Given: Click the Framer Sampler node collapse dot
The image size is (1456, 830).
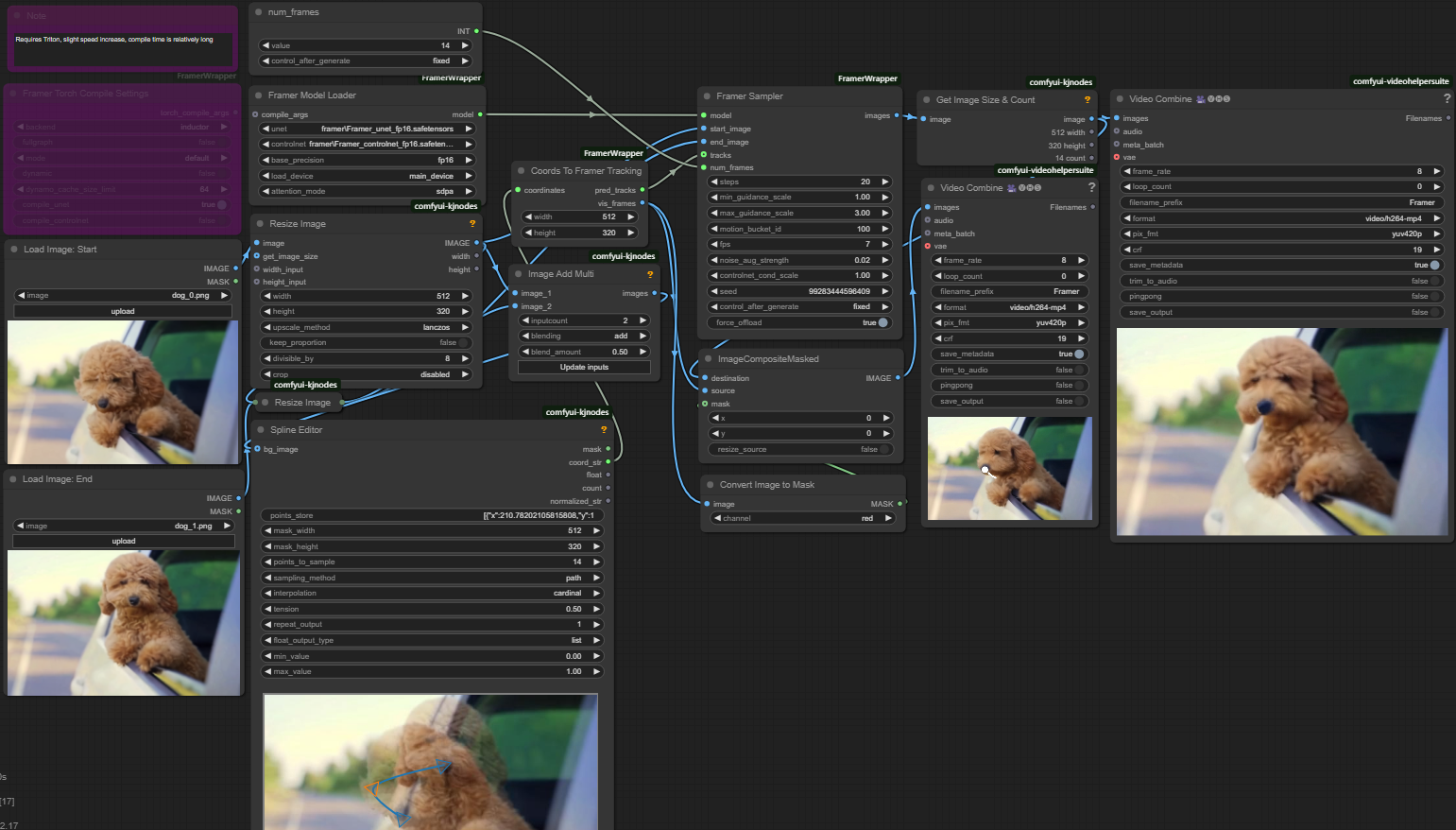Looking at the screenshot, I should 708,96.
